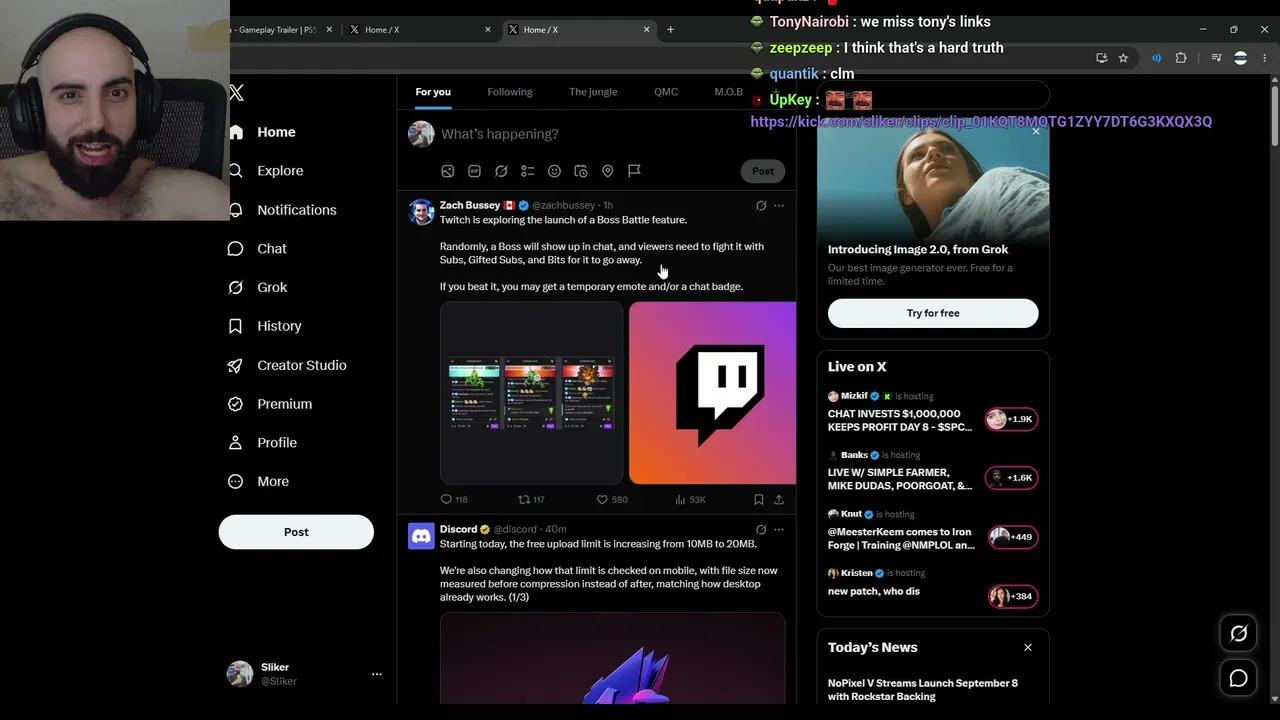Open Explore from the sidebar
This screenshot has width=1280, height=720.
266,171
